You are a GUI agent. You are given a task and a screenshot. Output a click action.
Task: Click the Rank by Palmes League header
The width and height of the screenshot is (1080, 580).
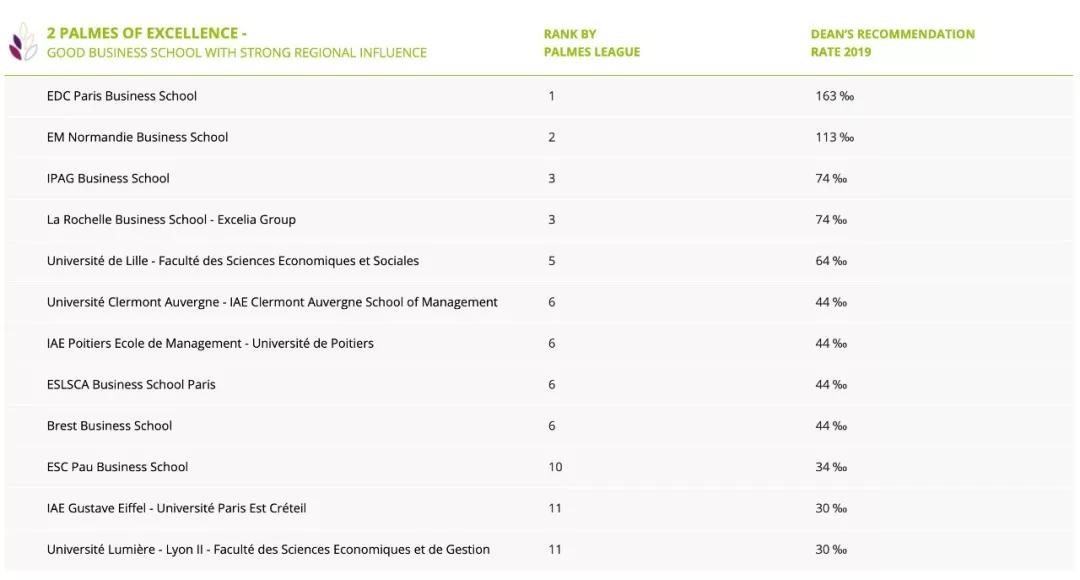point(591,43)
